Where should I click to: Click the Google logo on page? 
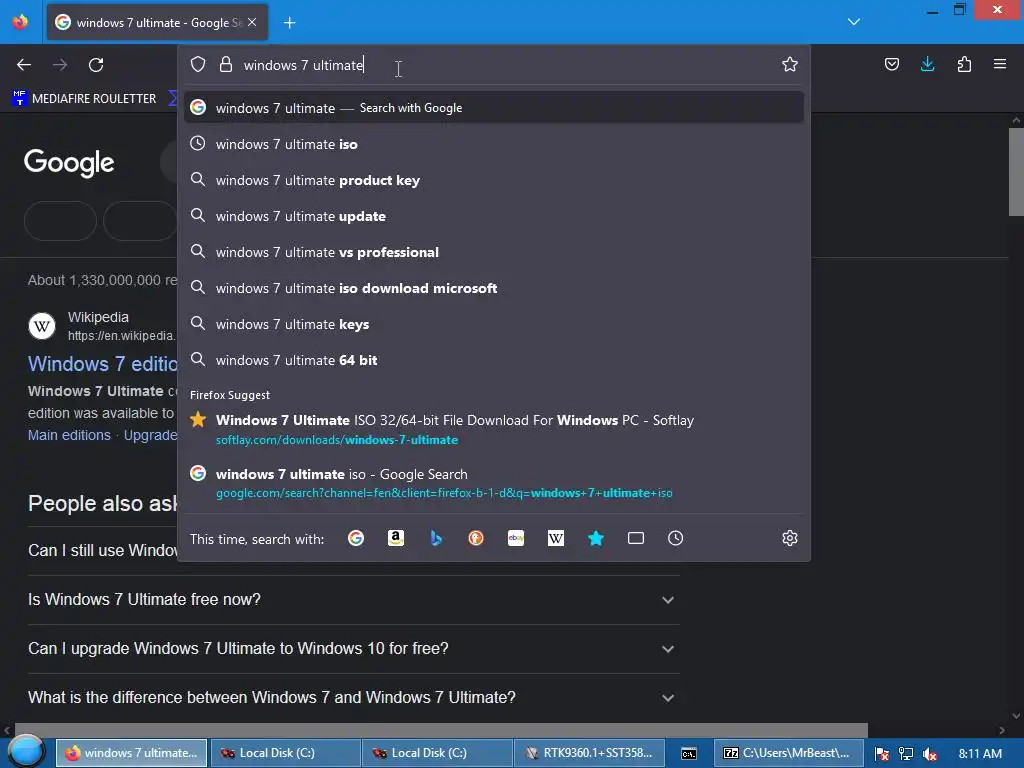(69, 163)
